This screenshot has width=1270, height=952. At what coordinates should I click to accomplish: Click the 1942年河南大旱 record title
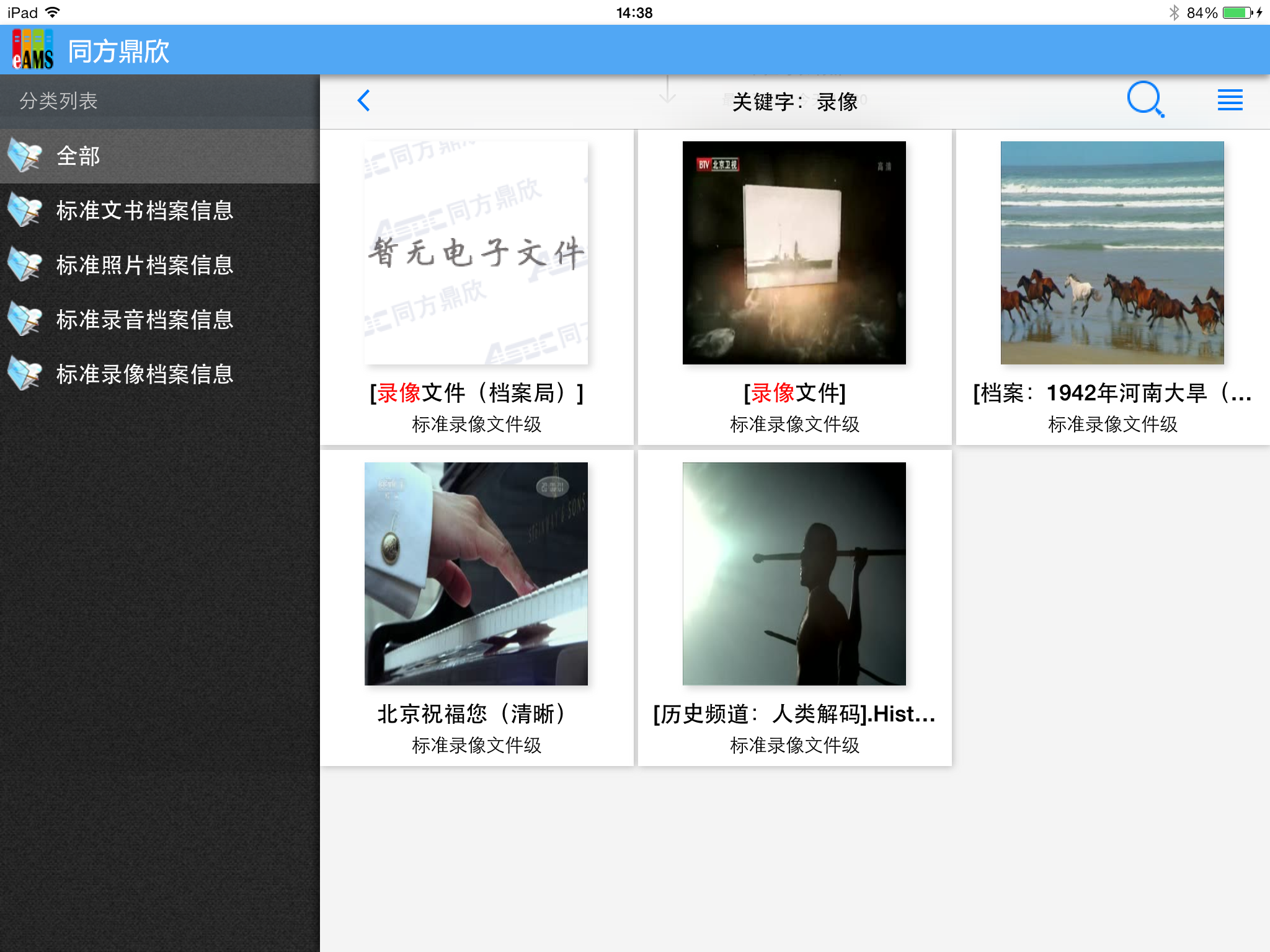click(1112, 393)
